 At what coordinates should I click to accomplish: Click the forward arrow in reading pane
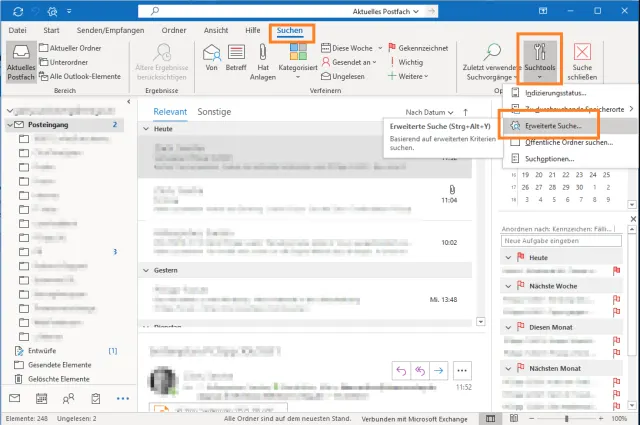438,369
